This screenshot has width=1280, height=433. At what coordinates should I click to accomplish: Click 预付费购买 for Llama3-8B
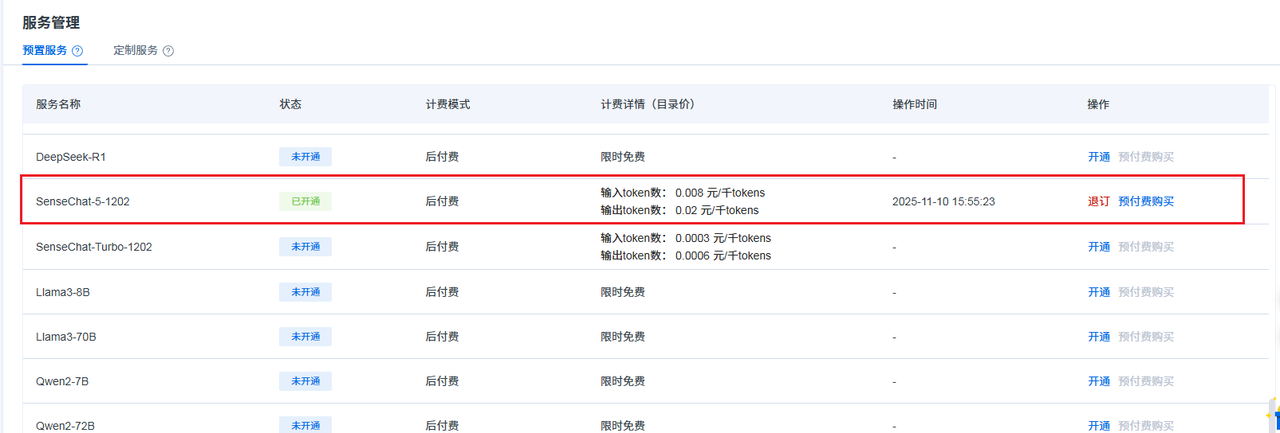coord(1146,292)
